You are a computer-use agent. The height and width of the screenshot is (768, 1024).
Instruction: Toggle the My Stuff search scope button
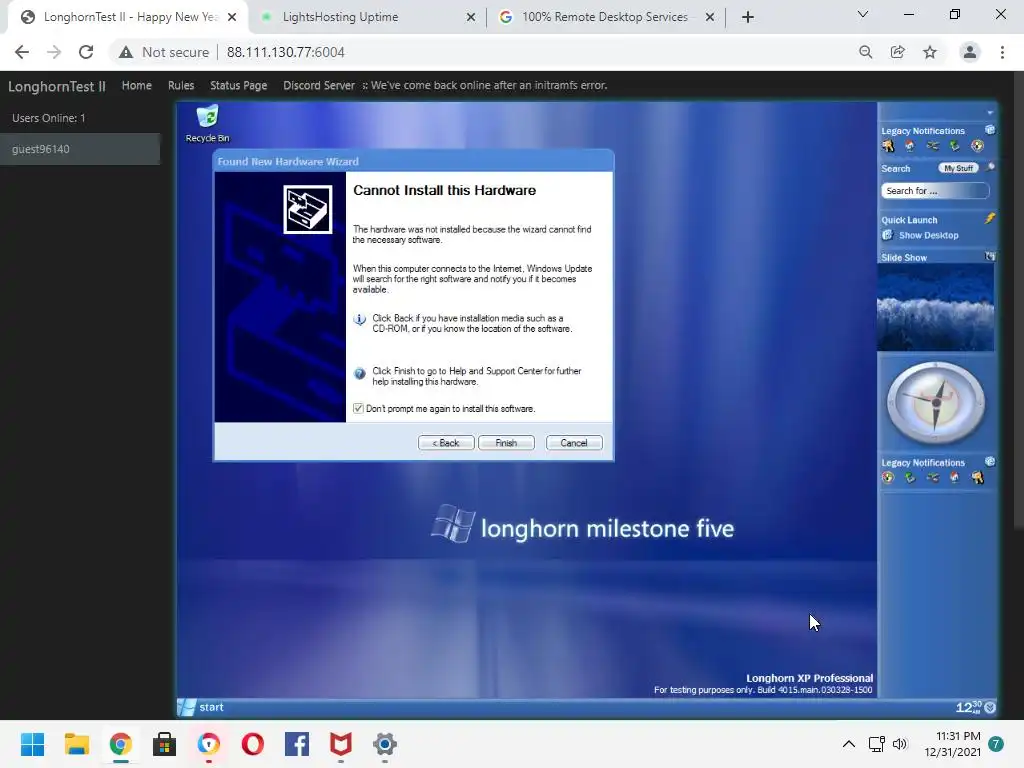click(958, 168)
